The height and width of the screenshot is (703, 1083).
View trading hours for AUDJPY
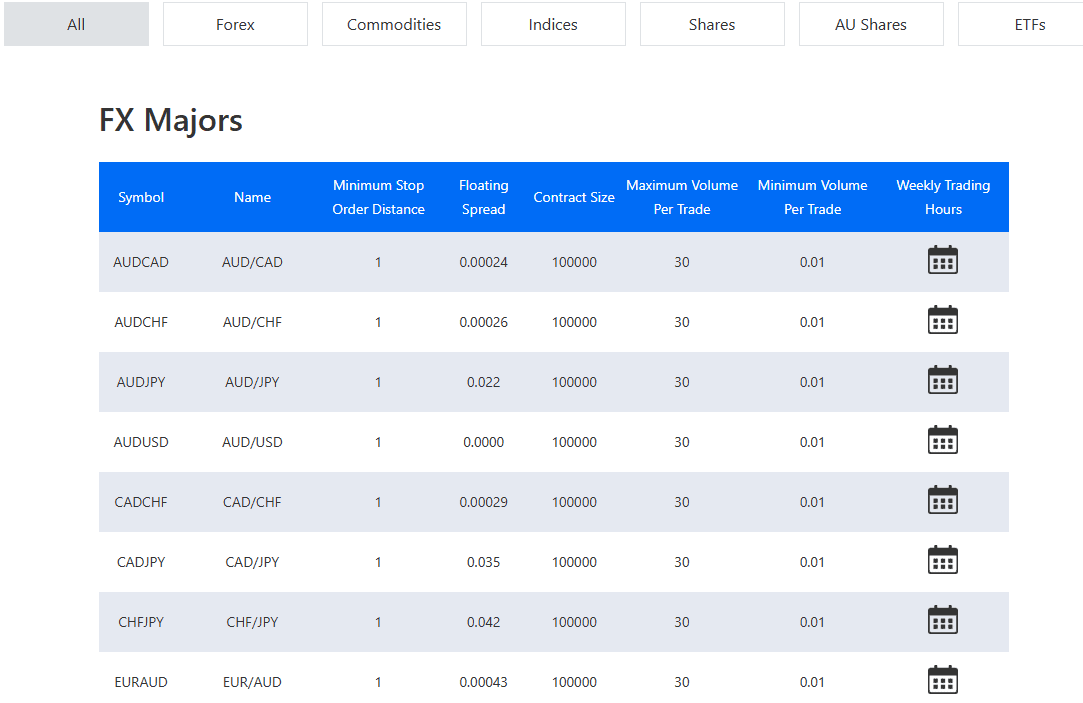tap(942, 379)
